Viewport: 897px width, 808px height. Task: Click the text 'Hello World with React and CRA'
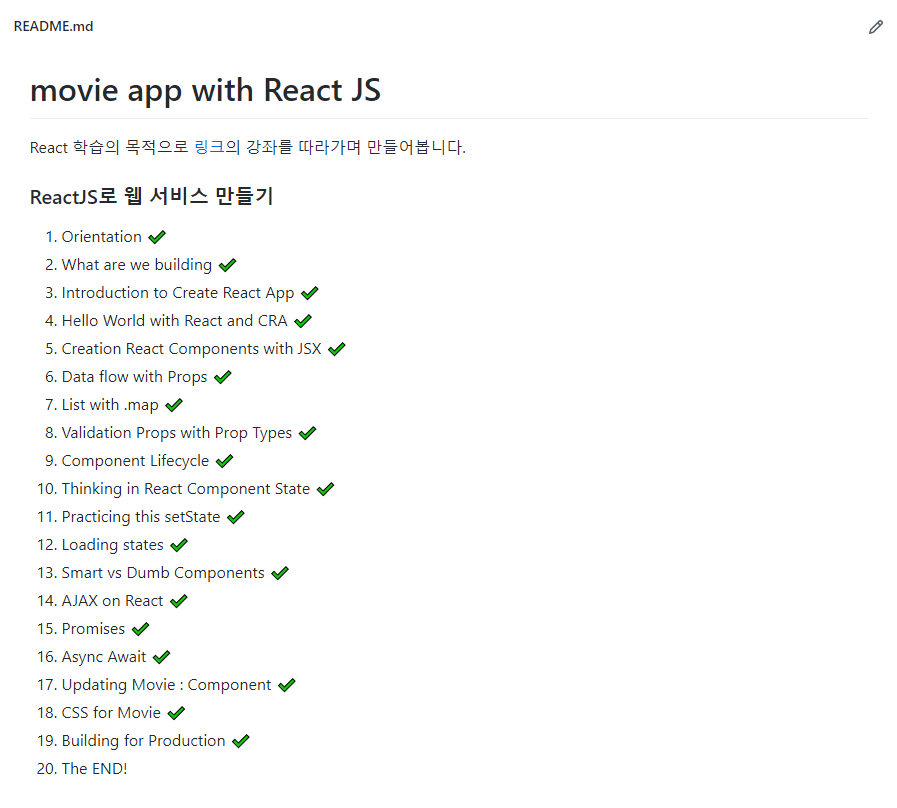pyautogui.click(x=174, y=320)
